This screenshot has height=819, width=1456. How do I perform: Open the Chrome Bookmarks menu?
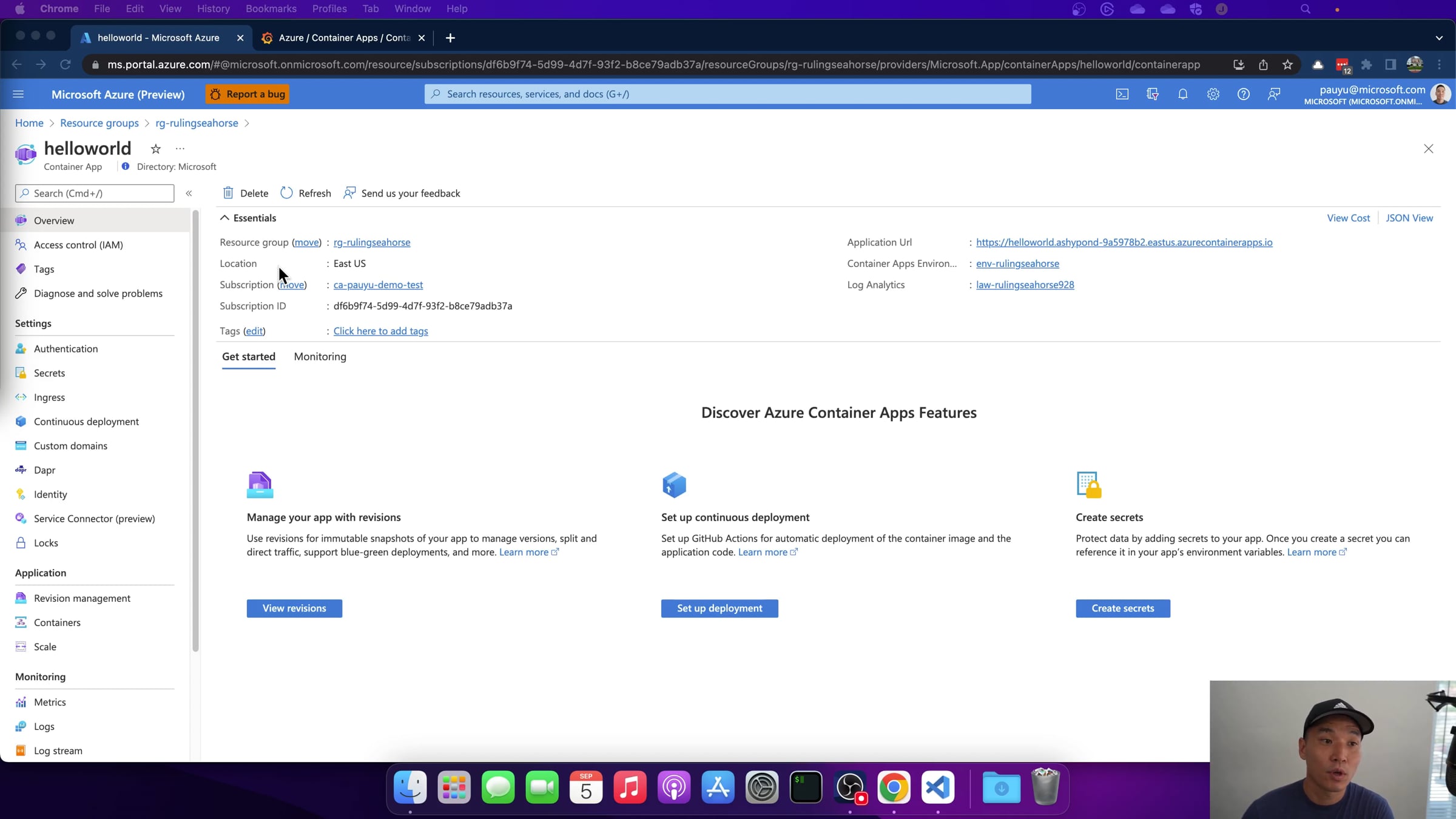coord(271,8)
